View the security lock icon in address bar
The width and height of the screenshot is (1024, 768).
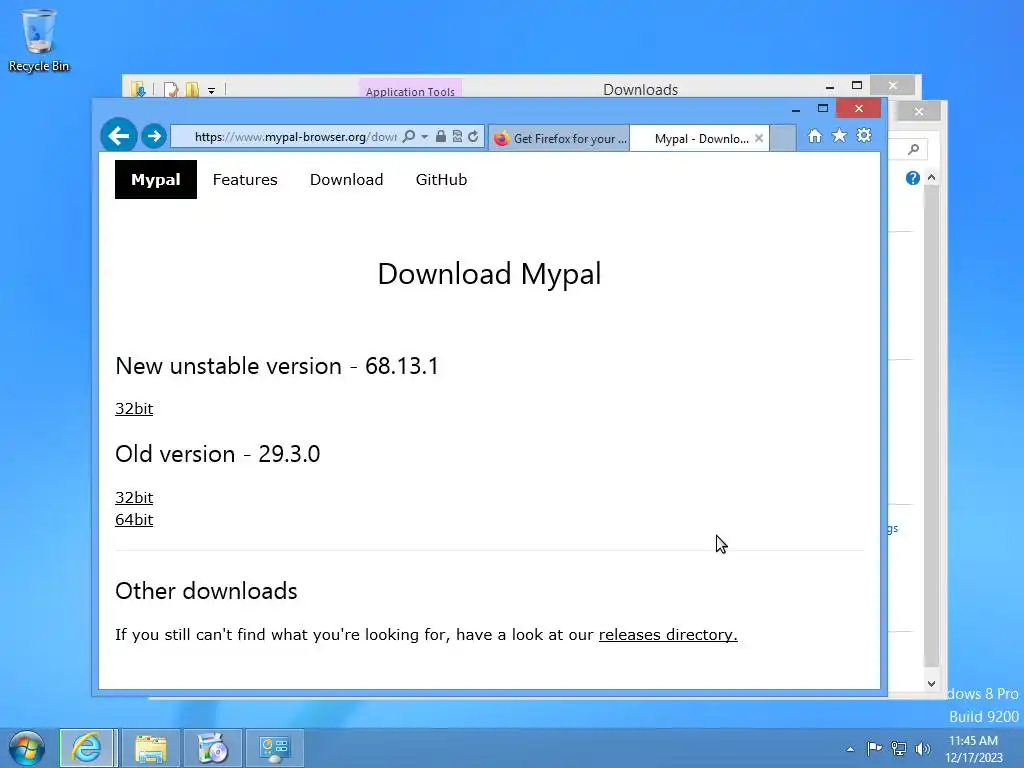click(441, 136)
